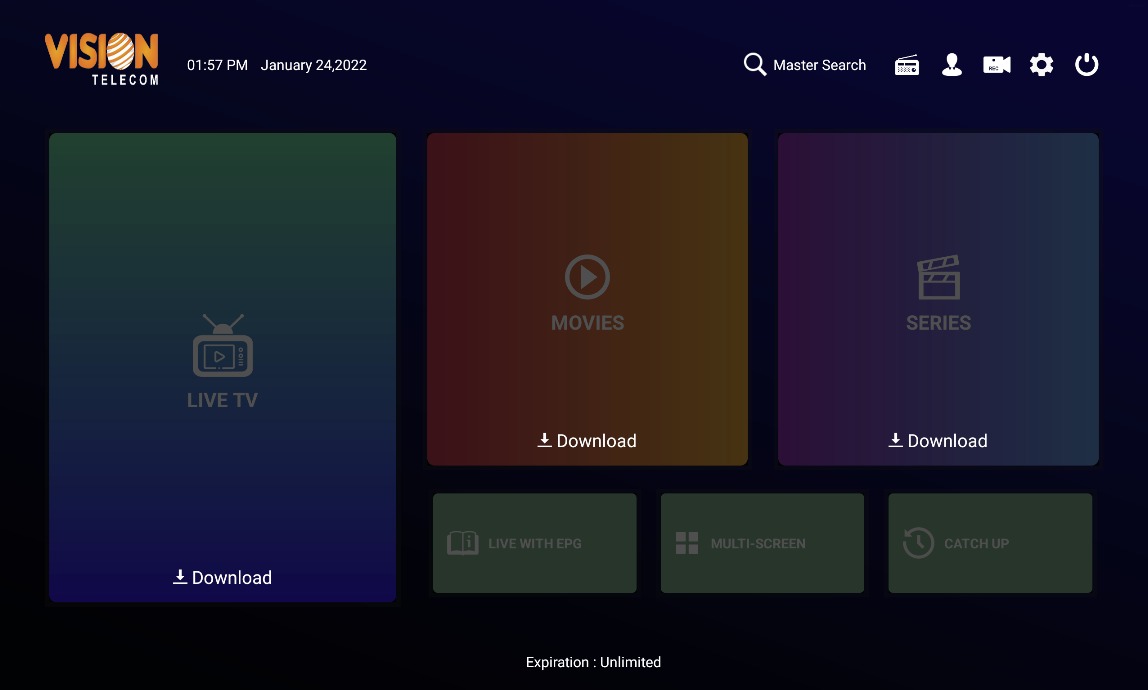Click the power logout icon
This screenshot has width=1148, height=690.
(x=1086, y=64)
